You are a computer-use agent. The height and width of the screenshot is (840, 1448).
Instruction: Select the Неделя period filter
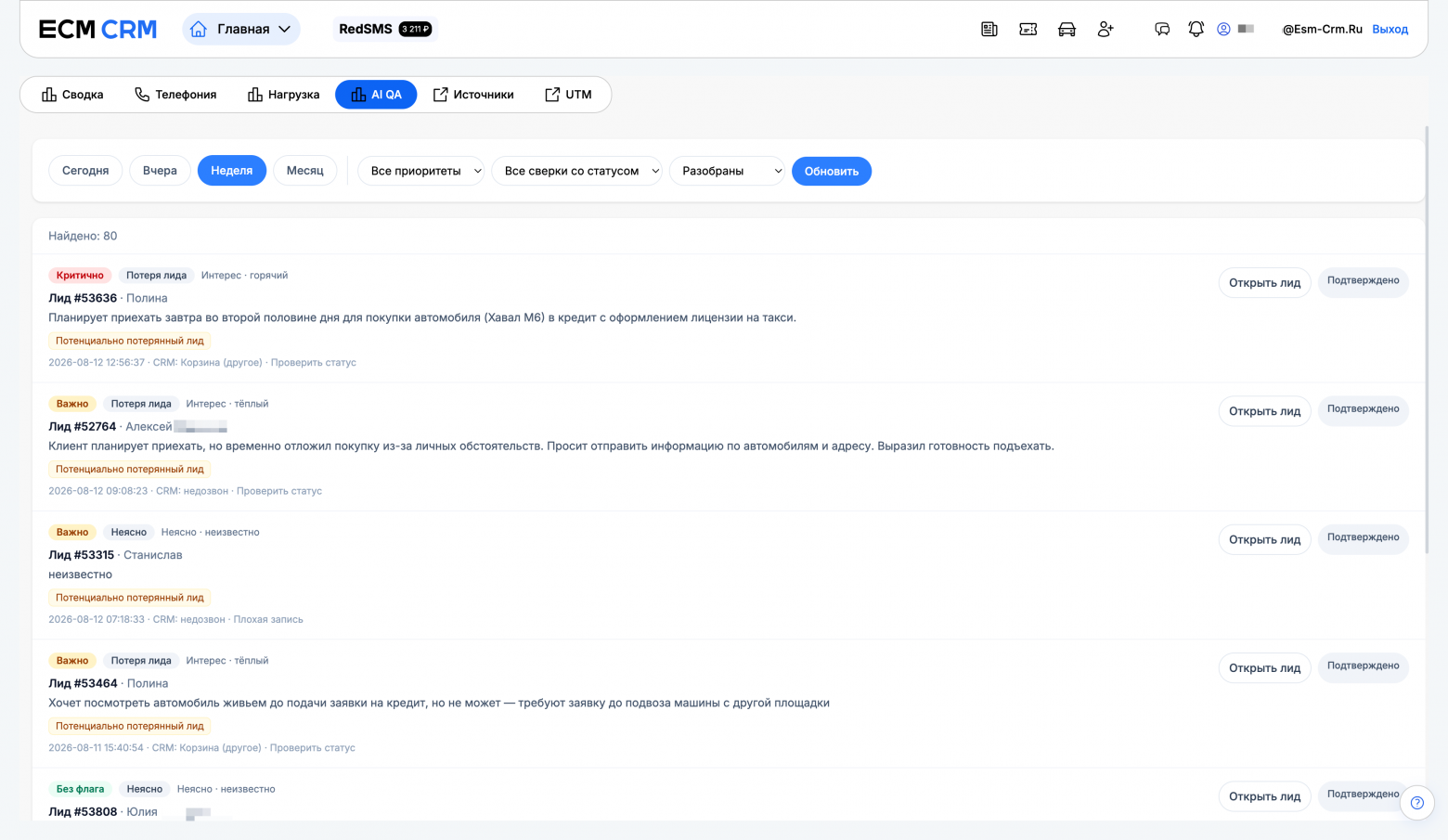232,171
